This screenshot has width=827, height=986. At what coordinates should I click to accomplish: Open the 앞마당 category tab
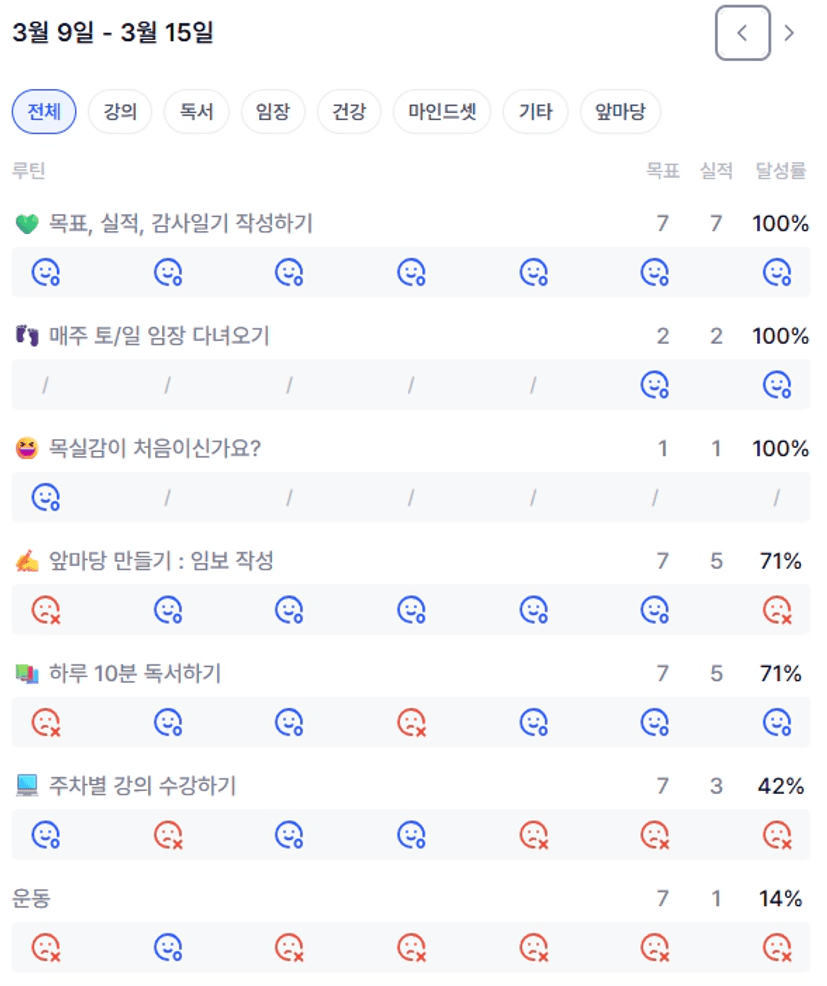click(x=620, y=112)
